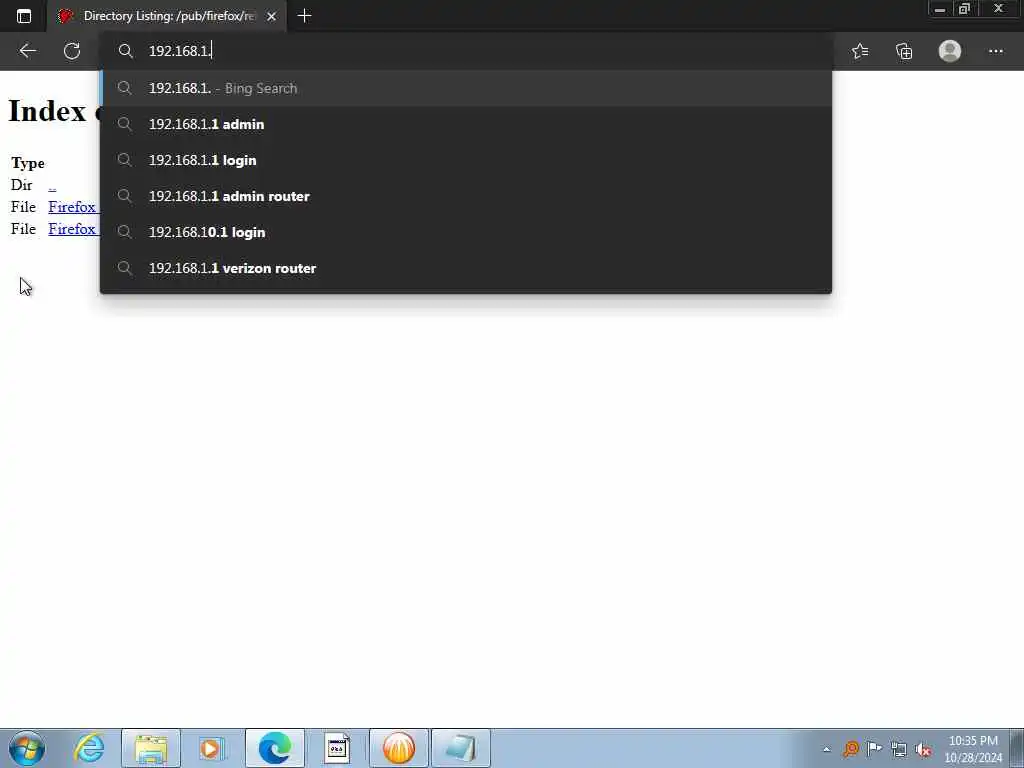The image size is (1024, 768).
Task: Select the Directory Listing tab
Action: [x=167, y=16]
